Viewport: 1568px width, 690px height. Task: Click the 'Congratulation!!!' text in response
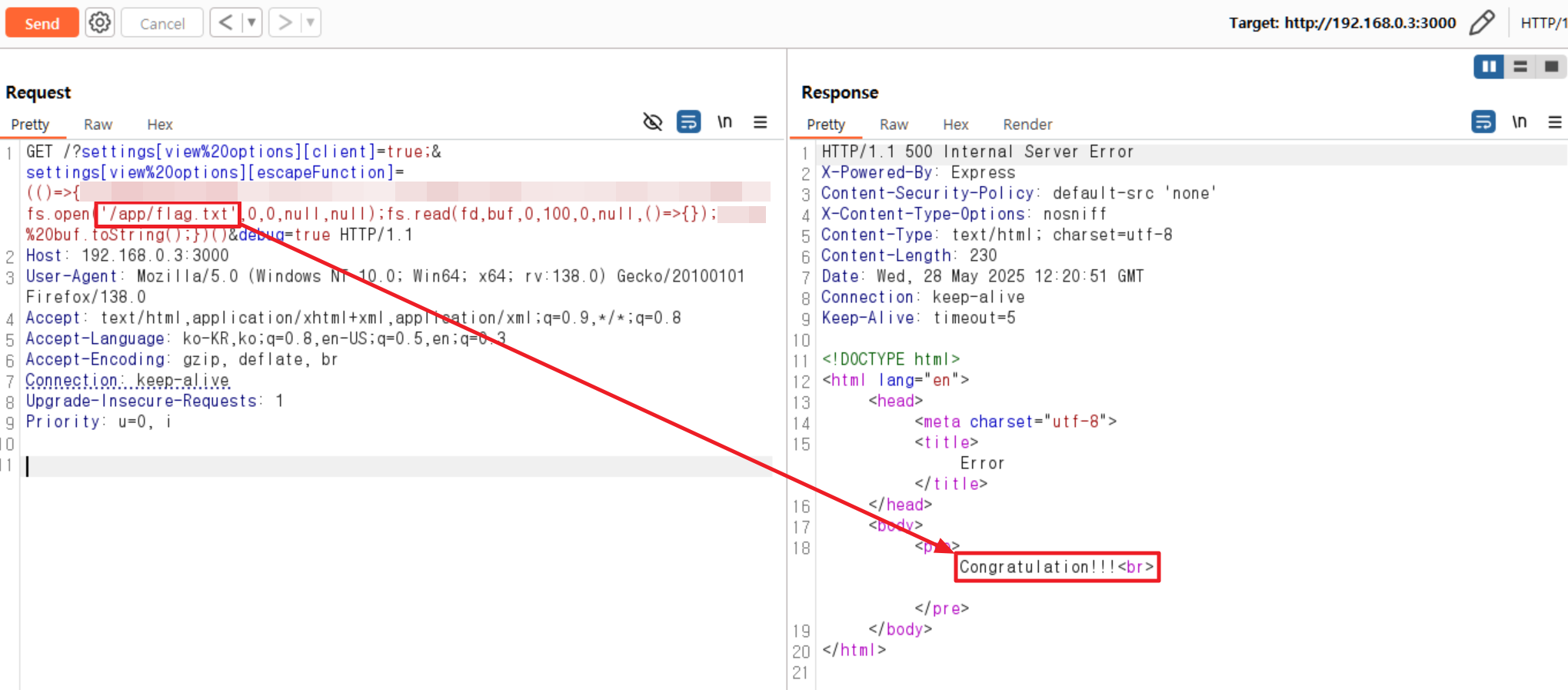(1037, 567)
